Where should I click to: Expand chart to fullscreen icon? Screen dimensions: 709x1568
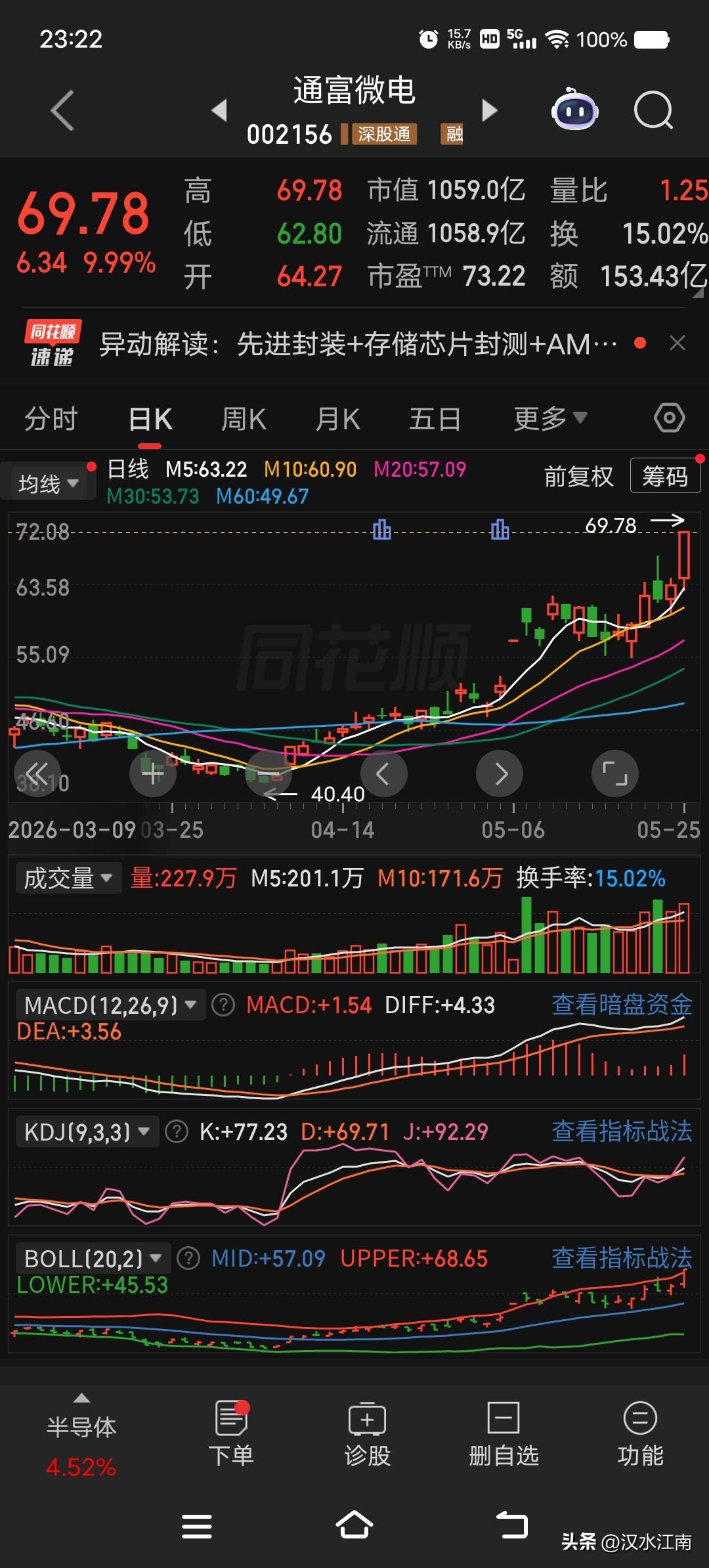coord(615,773)
